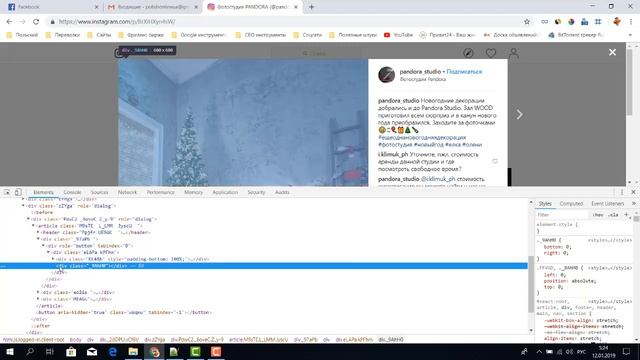Open File Explorer from the taskbar
Screen dimensions: 640x360
pos(133,351)
